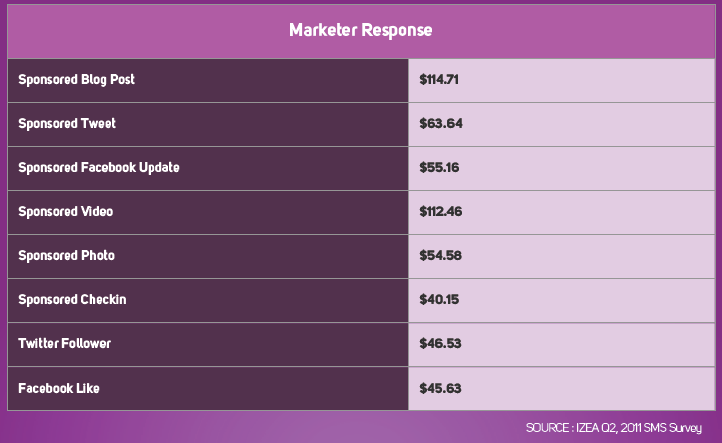
Task: Select the Sponsored Facebook Update label
Action: tap(99, 167)
